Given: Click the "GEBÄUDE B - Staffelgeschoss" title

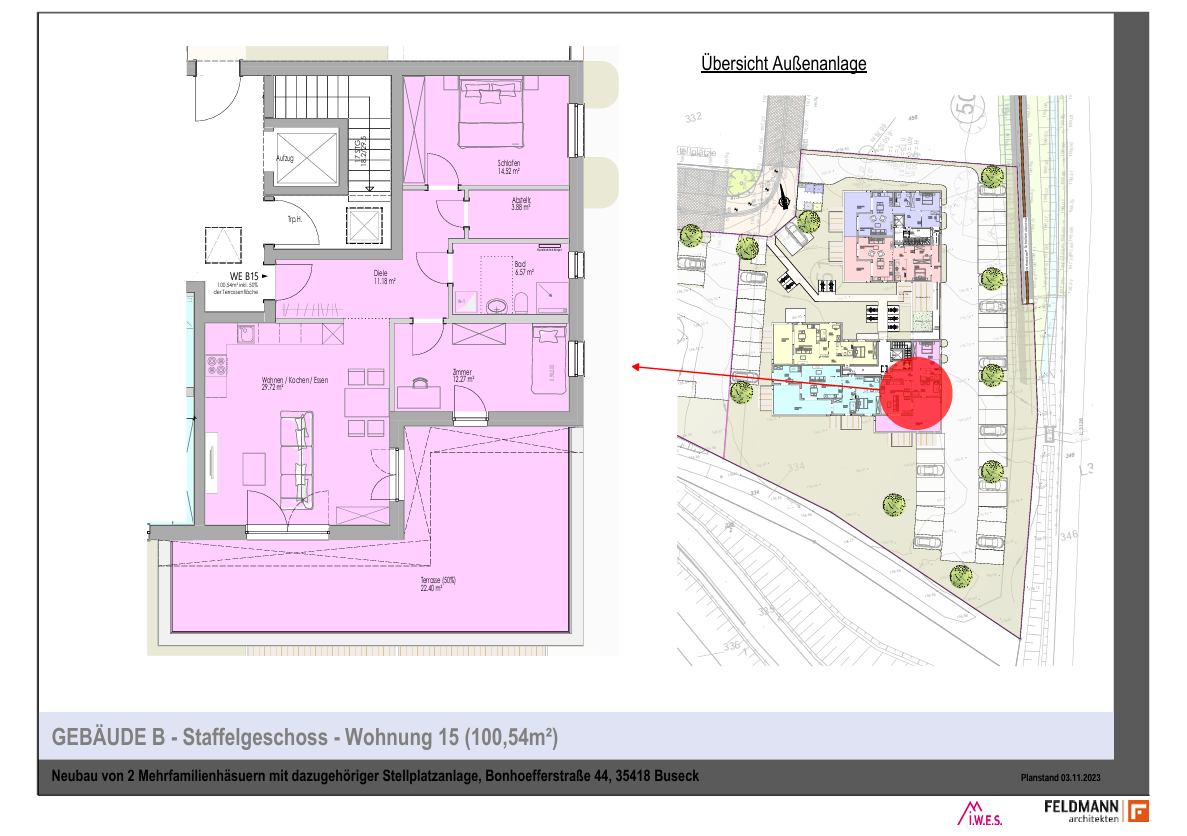Looking at the screenshot, I should coord(304,737).
